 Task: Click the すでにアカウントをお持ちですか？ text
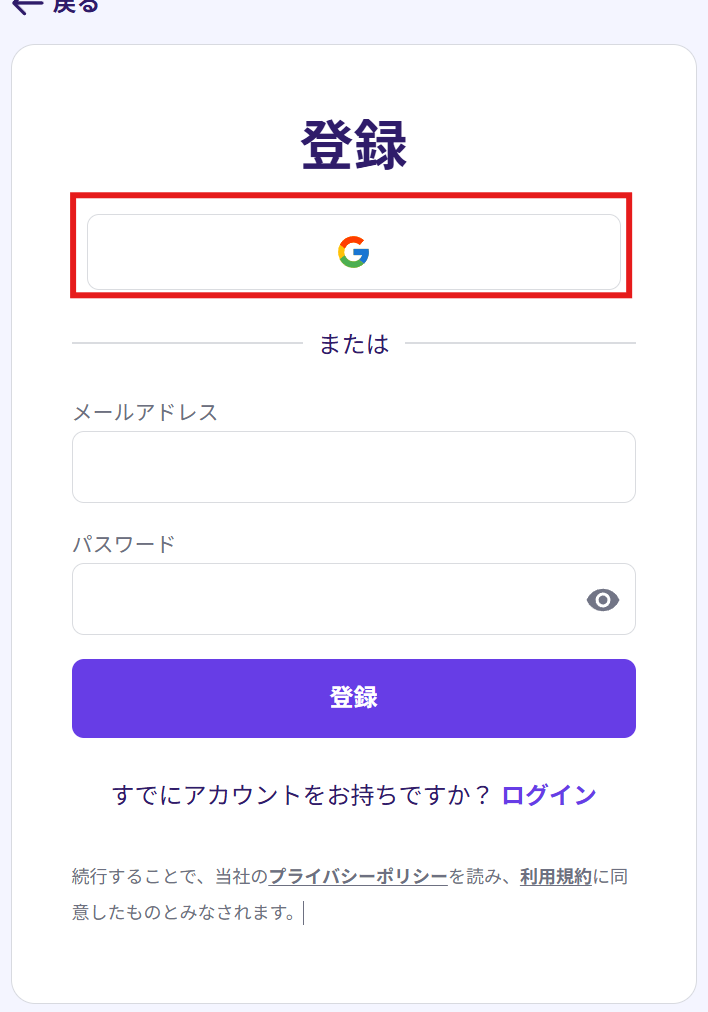point(301,795)
